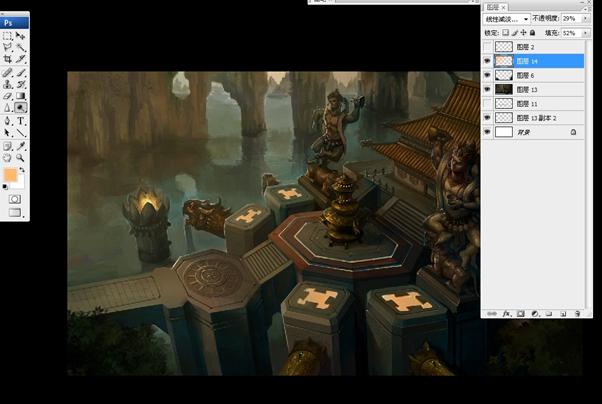Select the Move tool
This screenshot has width=602, height=404.
point(20,36)
